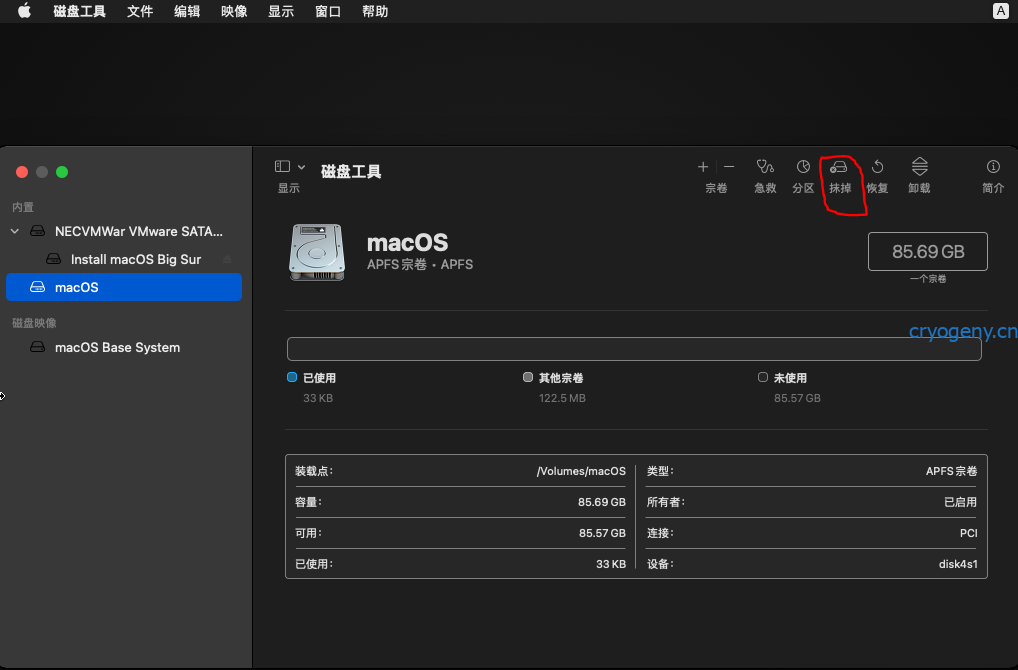Open the 窗口 menu
The image size is (1018, 670).
[x=328, y=12]
